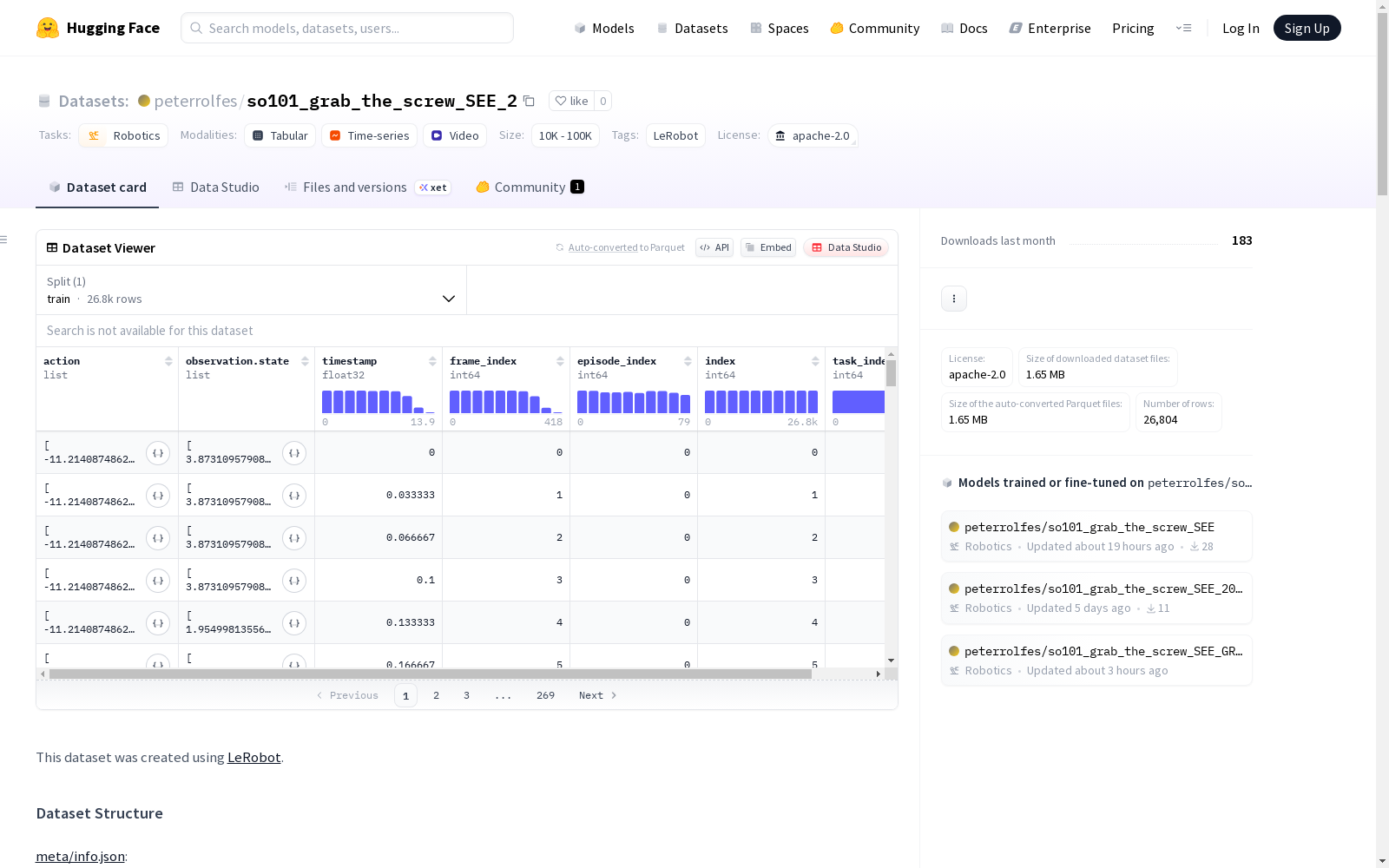Viewport: 1389px width, 868px height.
Task: Expand the Split train dropdown
Action: point(252,290)
